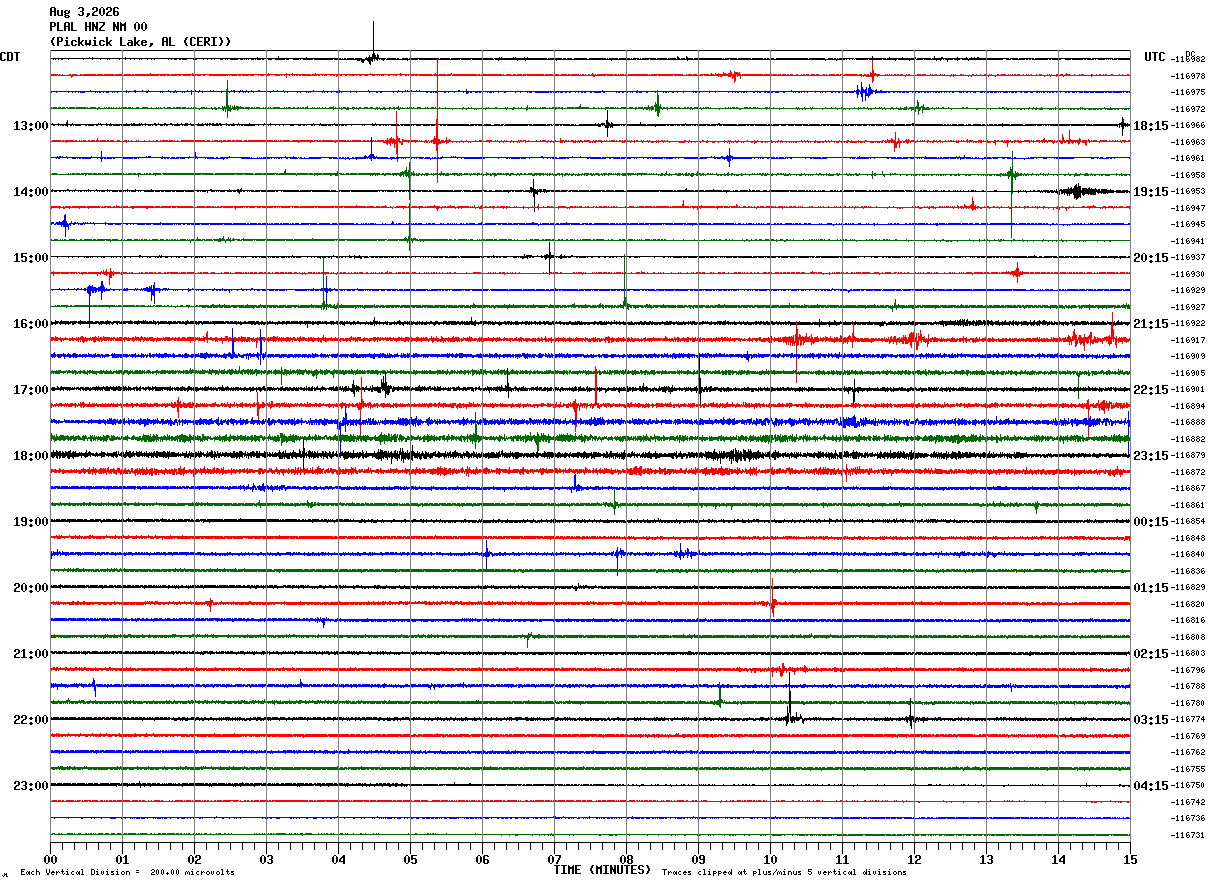
Task: Click the TIME (MINUTES) axis title
Action: (602, 870)
